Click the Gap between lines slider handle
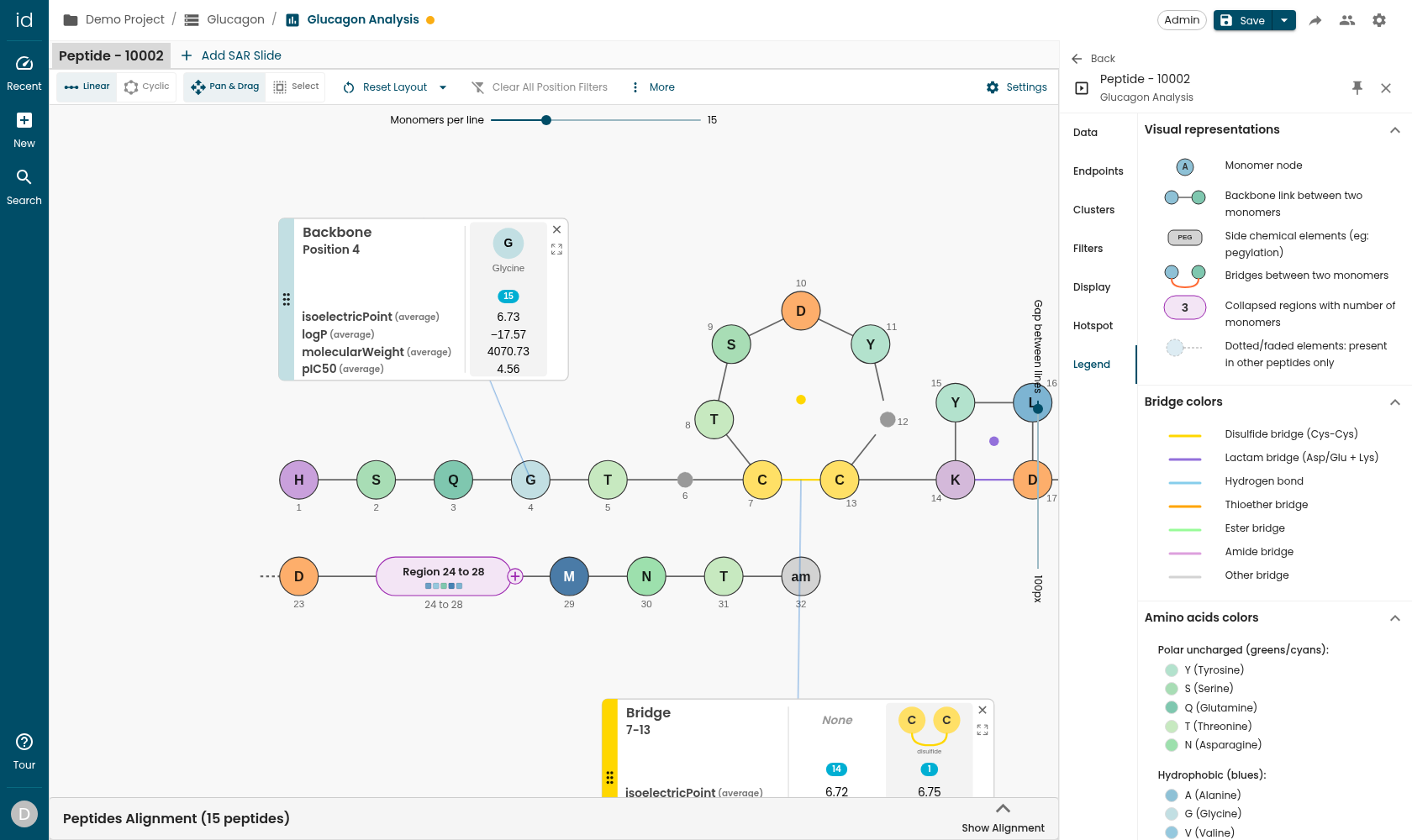Image resolution: width=1412 pixels, height=840 pixels. (x=1038, y=408)
